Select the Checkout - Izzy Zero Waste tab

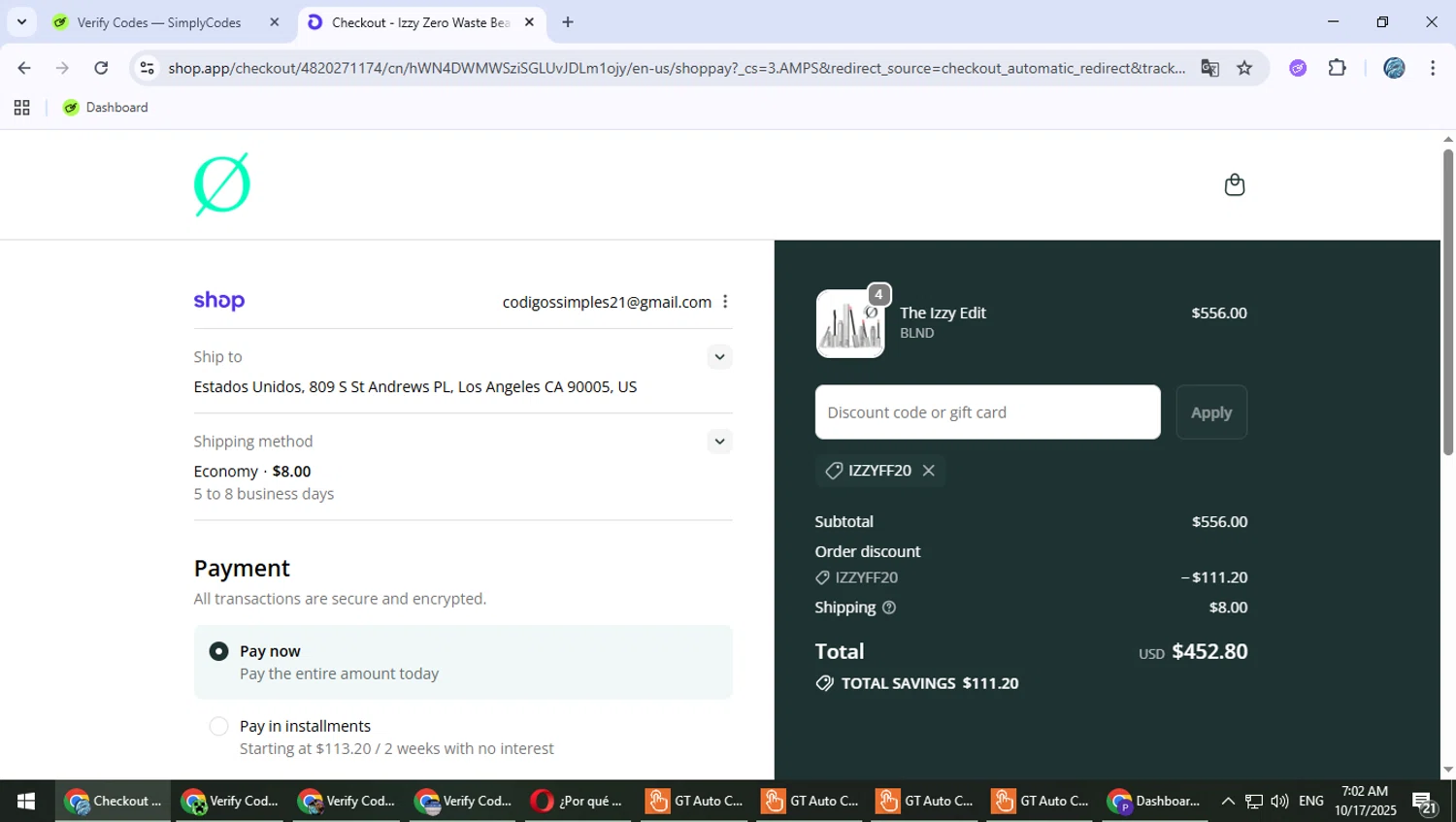[420, 22]
